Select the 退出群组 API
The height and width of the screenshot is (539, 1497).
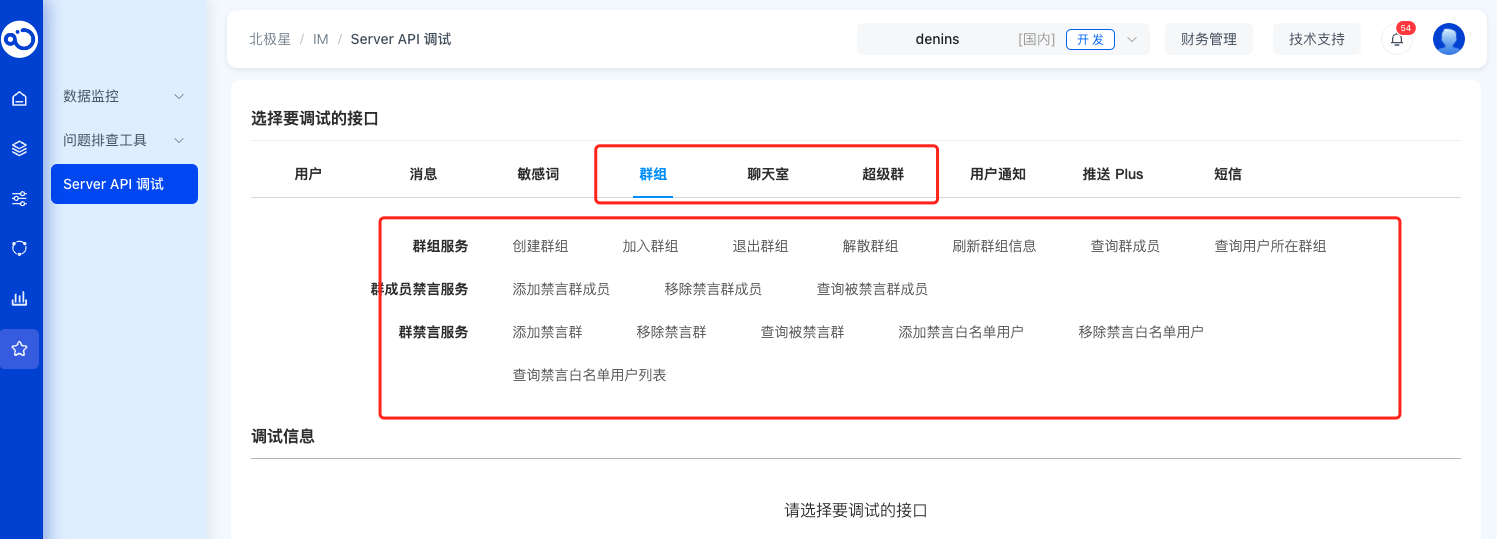tap(761, 246)
